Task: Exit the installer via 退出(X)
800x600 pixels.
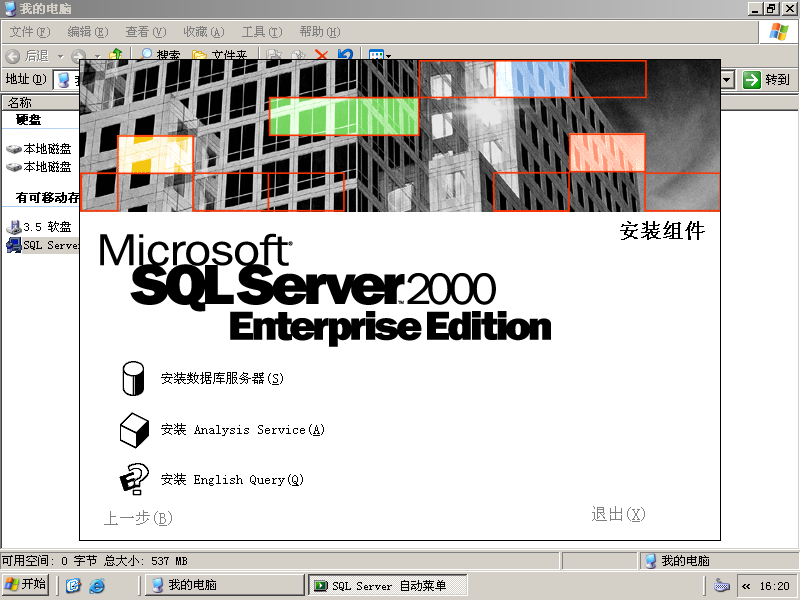Action: coord(618,514)
